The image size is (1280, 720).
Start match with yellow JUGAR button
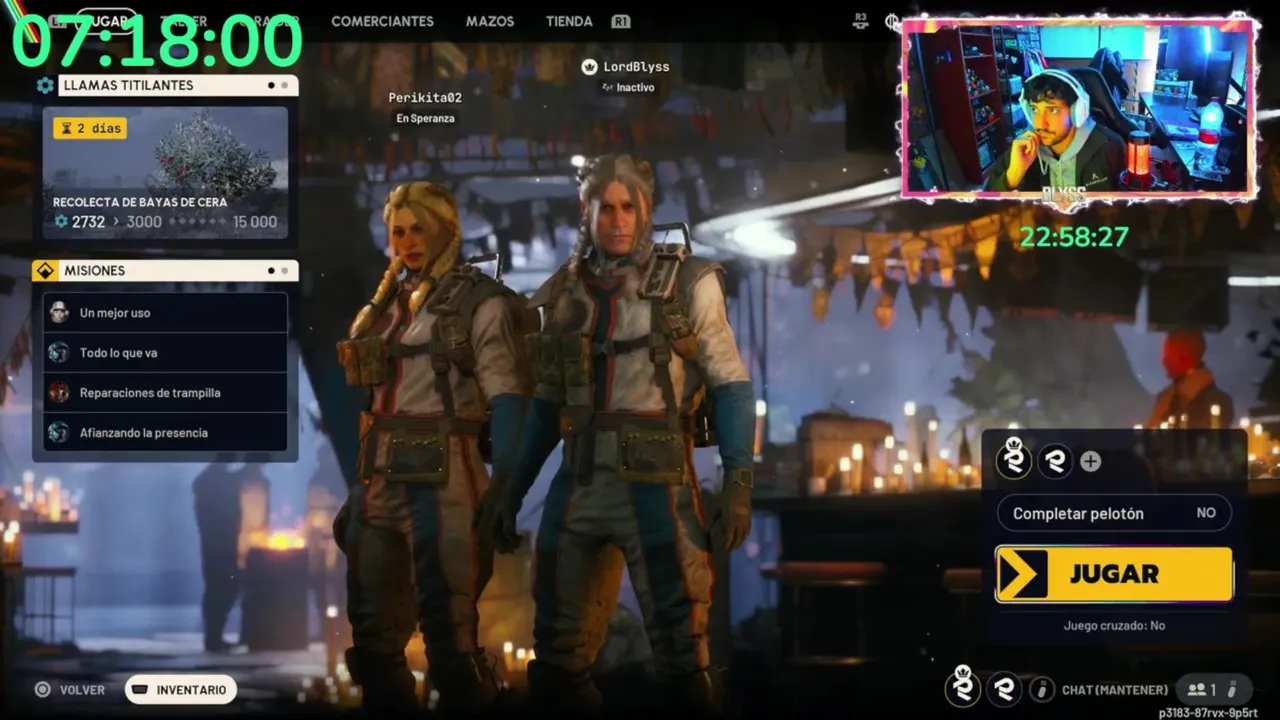[1114, 574]
